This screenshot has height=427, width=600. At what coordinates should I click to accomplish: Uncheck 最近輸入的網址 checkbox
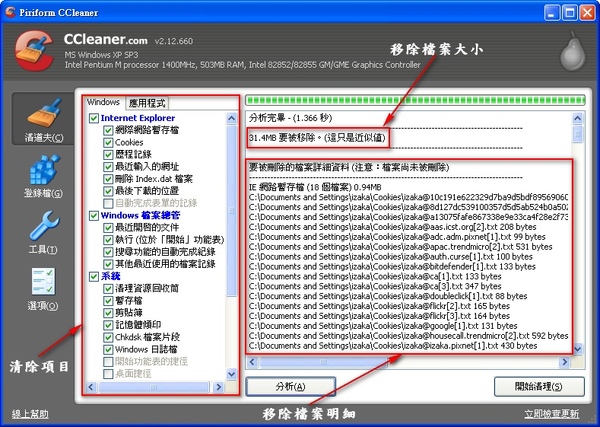(108, 167)
